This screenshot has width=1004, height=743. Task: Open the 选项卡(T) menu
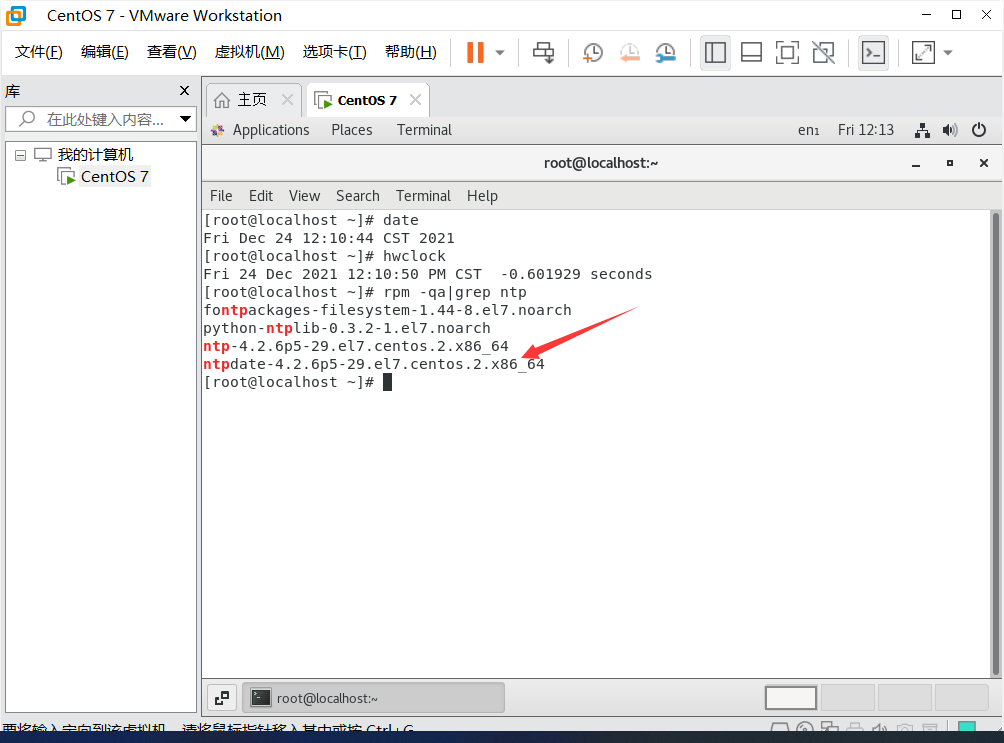334,52
